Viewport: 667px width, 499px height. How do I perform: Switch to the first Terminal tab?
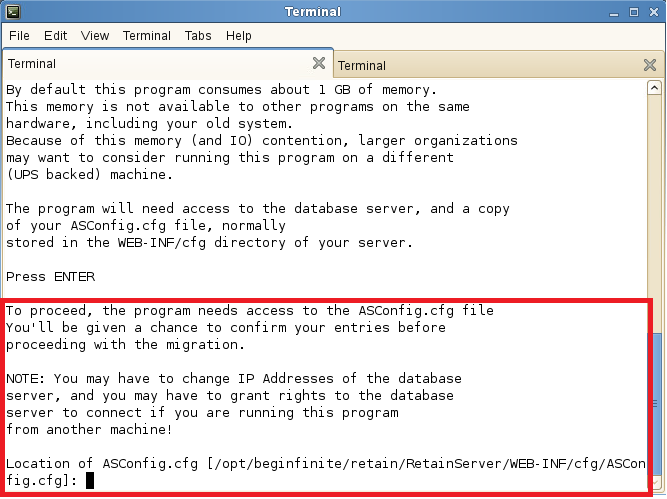tap(150, 64)
